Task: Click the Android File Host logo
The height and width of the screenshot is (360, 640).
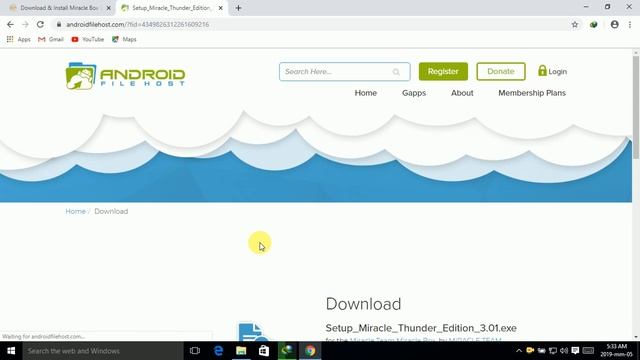Action: (x=125, y=76)
